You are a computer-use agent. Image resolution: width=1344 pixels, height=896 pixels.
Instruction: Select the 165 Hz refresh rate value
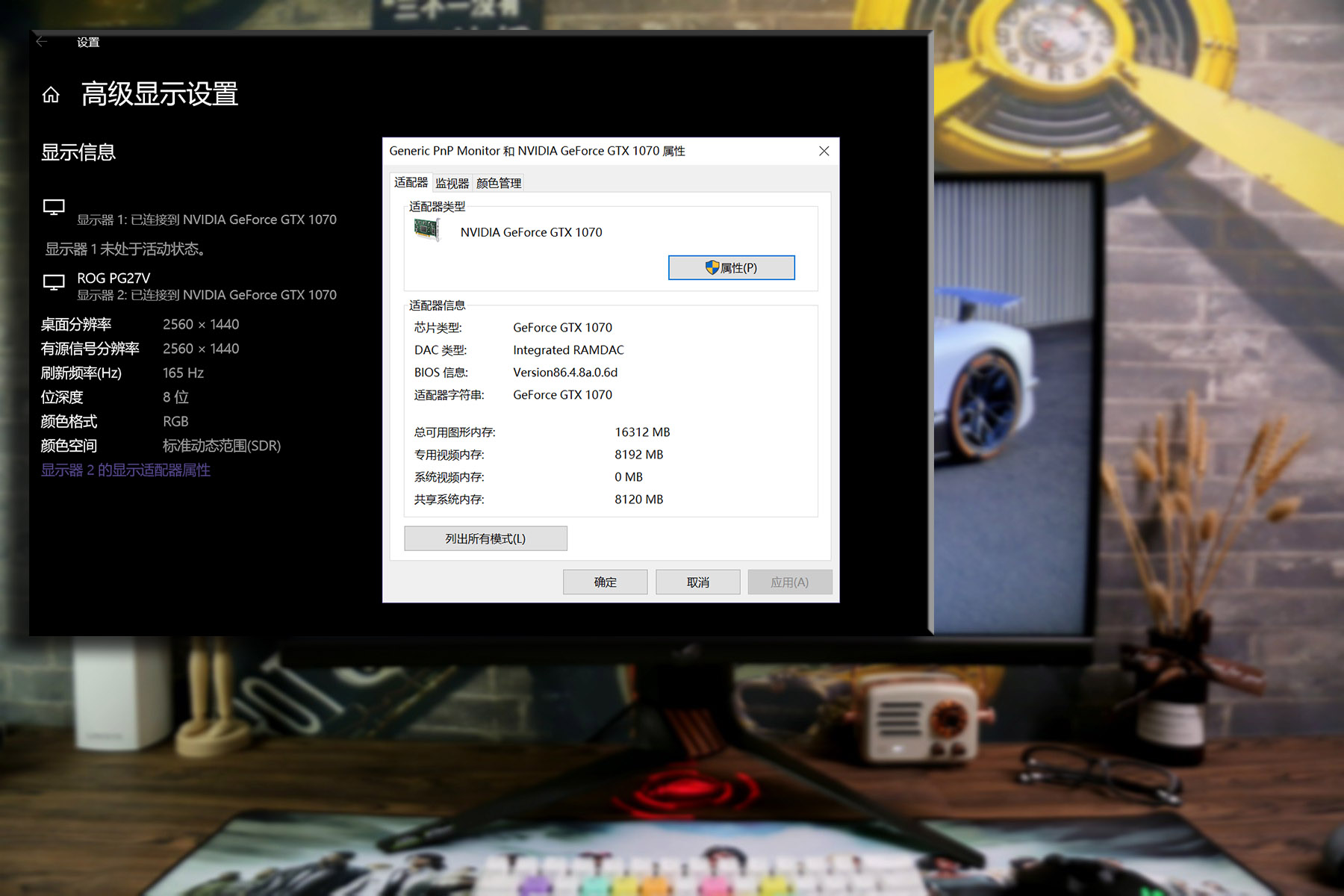click(183, 373)
